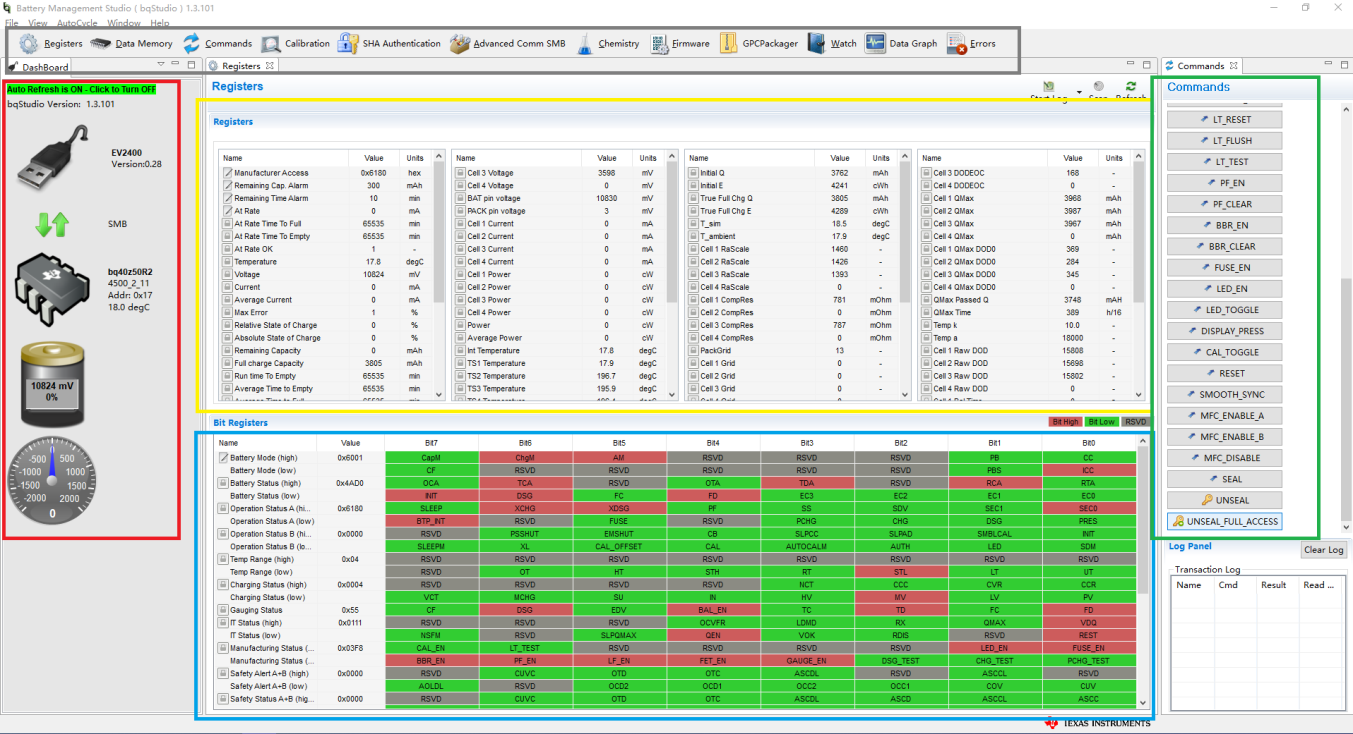This screenshot has width=1353, height=734.
Task: Open the Start Log dropdown arrow
Action: pos(1079,94)
